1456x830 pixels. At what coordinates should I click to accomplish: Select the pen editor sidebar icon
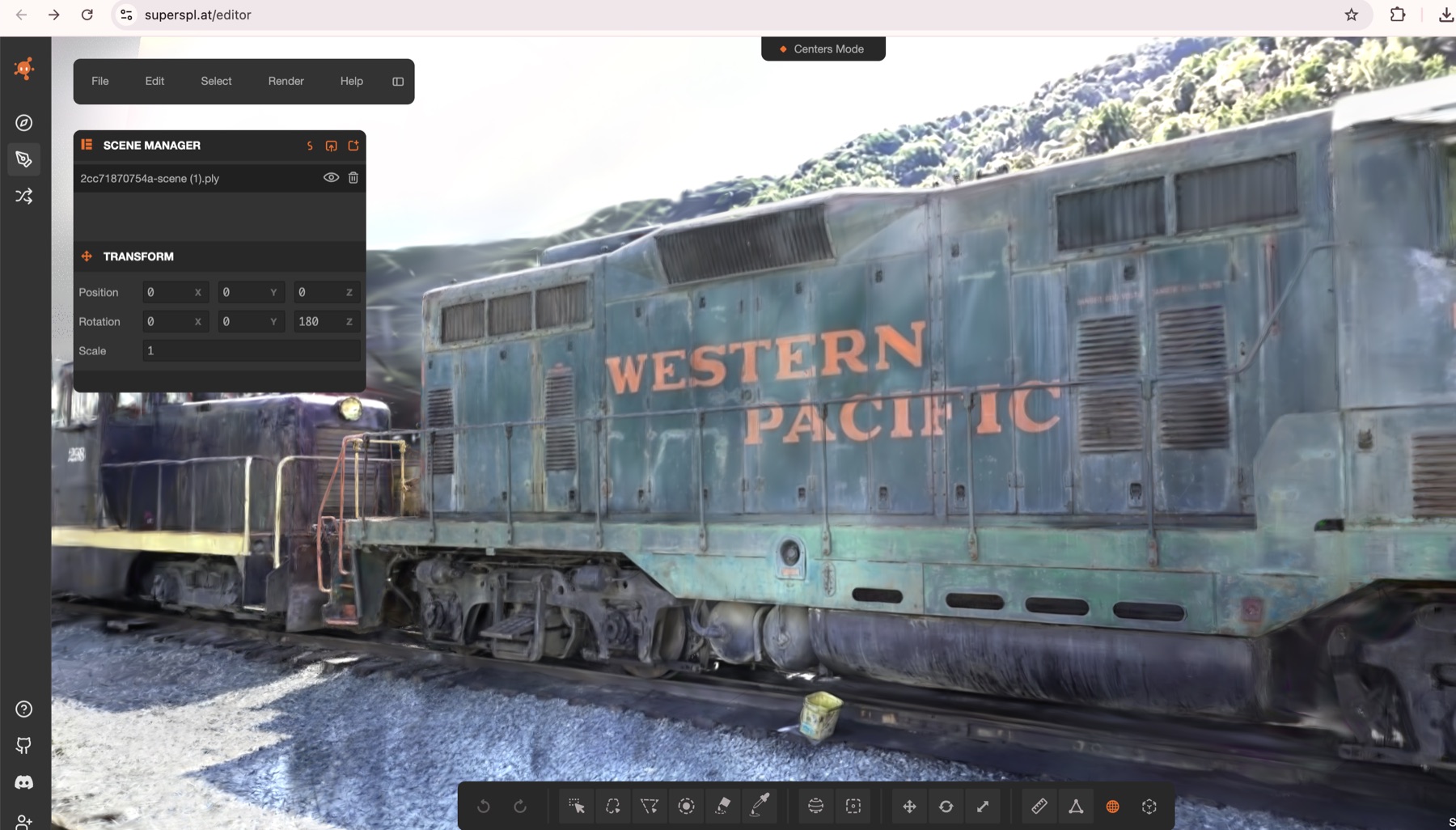(x=24, y=159)
